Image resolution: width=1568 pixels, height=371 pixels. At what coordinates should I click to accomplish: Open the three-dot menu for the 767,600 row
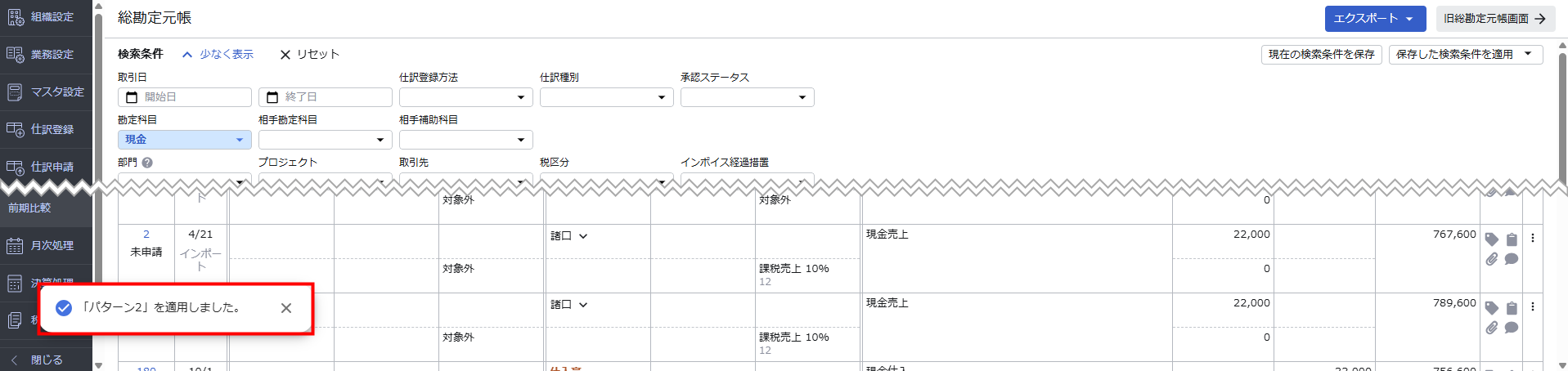1533,238
